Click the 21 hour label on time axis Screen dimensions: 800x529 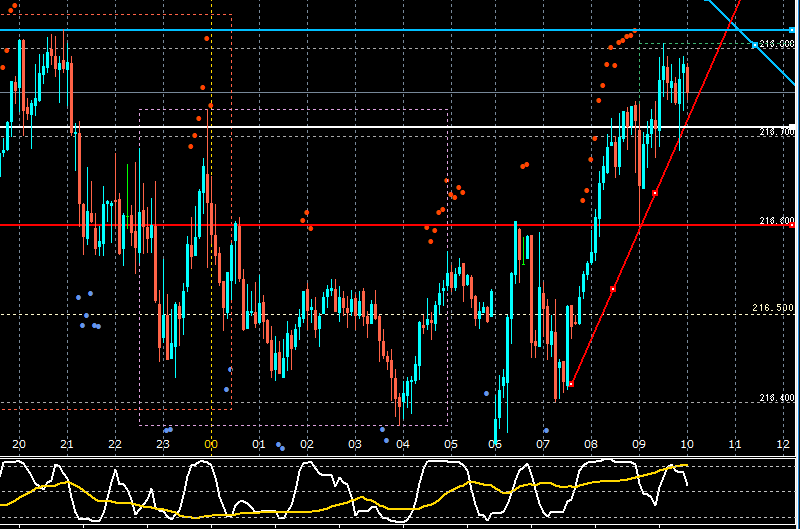point(67,444)
